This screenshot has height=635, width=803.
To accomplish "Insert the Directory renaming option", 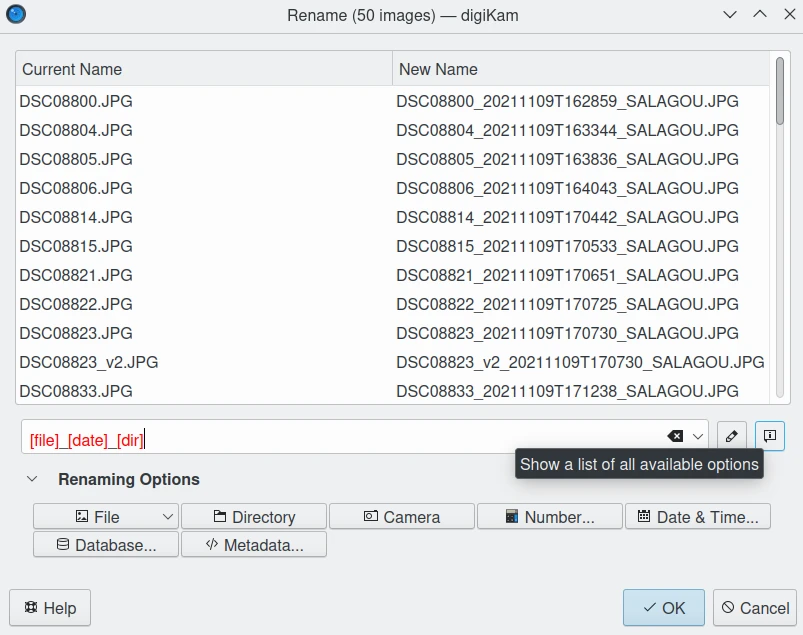I will tap(254, 517).
